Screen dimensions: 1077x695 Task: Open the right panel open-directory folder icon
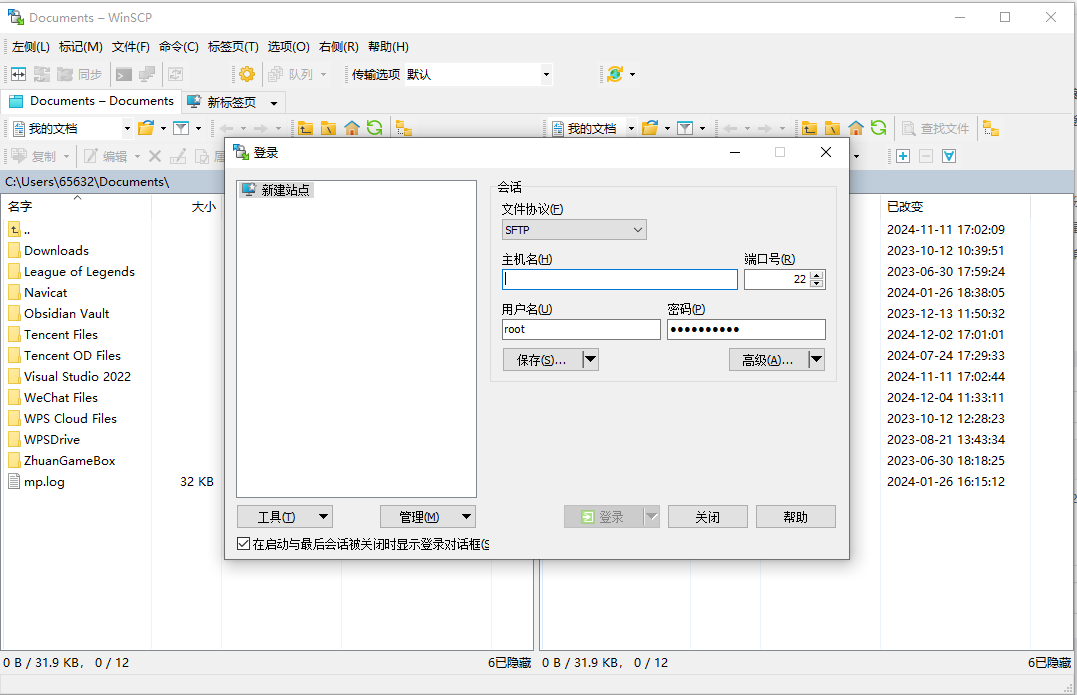click(x=650, y=128)
